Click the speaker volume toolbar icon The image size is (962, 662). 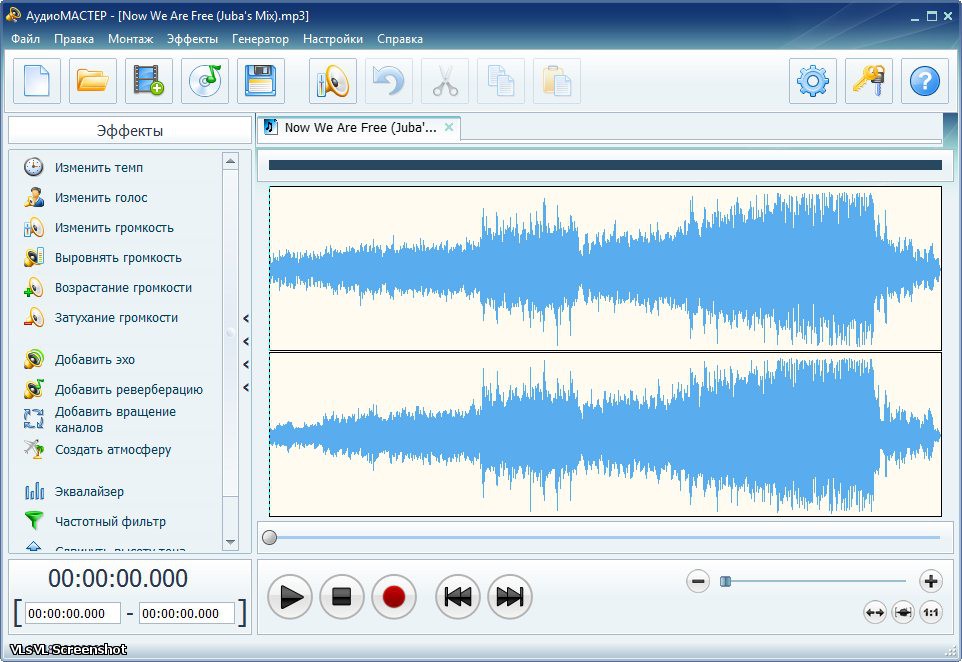pyautogui.click(x=333, y=81)
